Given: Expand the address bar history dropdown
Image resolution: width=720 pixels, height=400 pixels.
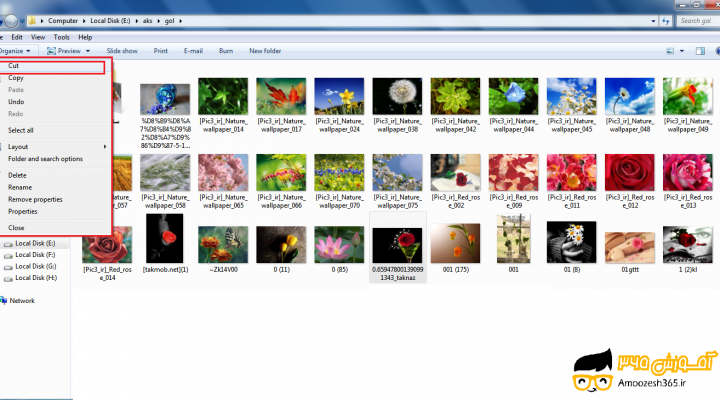Looking at the screenshot, I should pos(653,21).
